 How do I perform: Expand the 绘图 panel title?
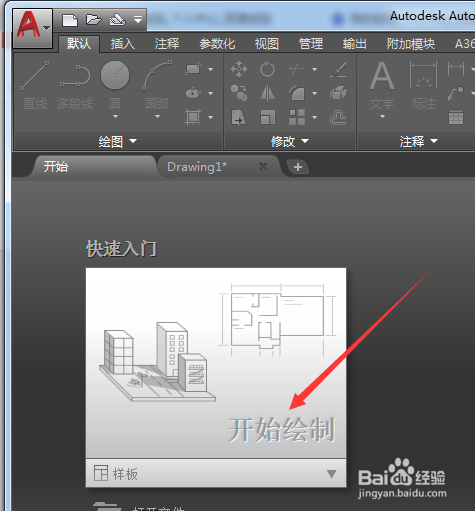(118, 142)
